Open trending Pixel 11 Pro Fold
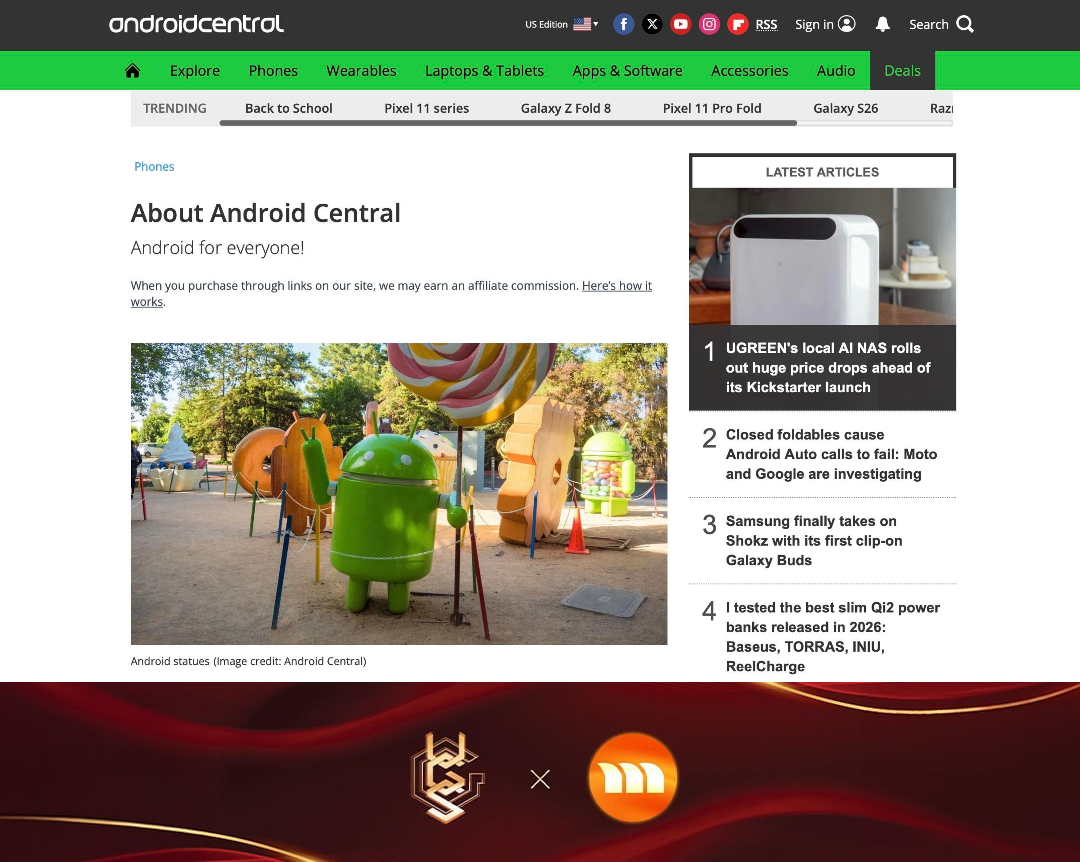1080x862 pixels. (x=712, y=108)
